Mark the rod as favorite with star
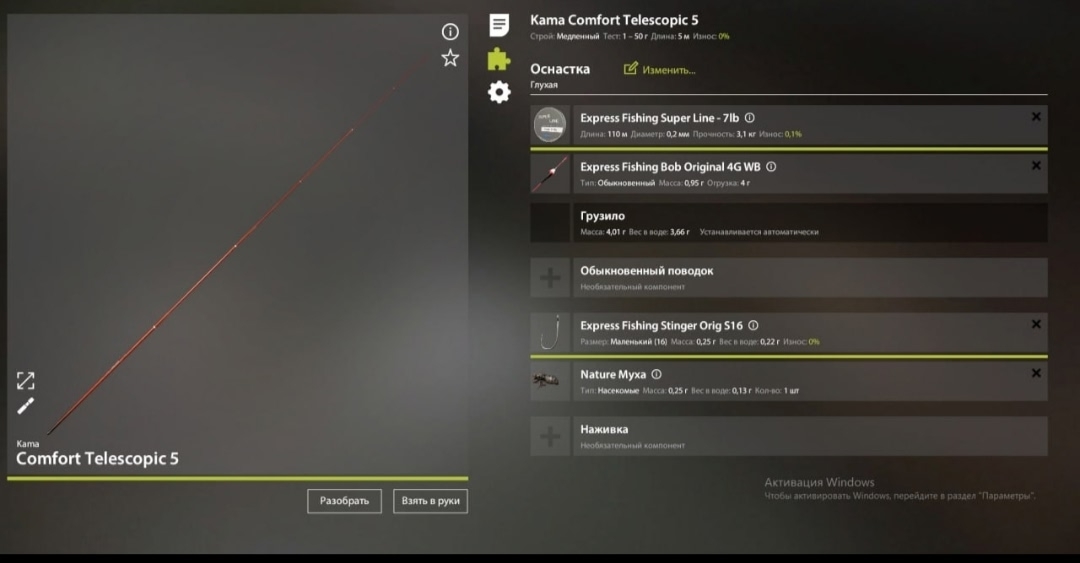 tap(450, 58)
